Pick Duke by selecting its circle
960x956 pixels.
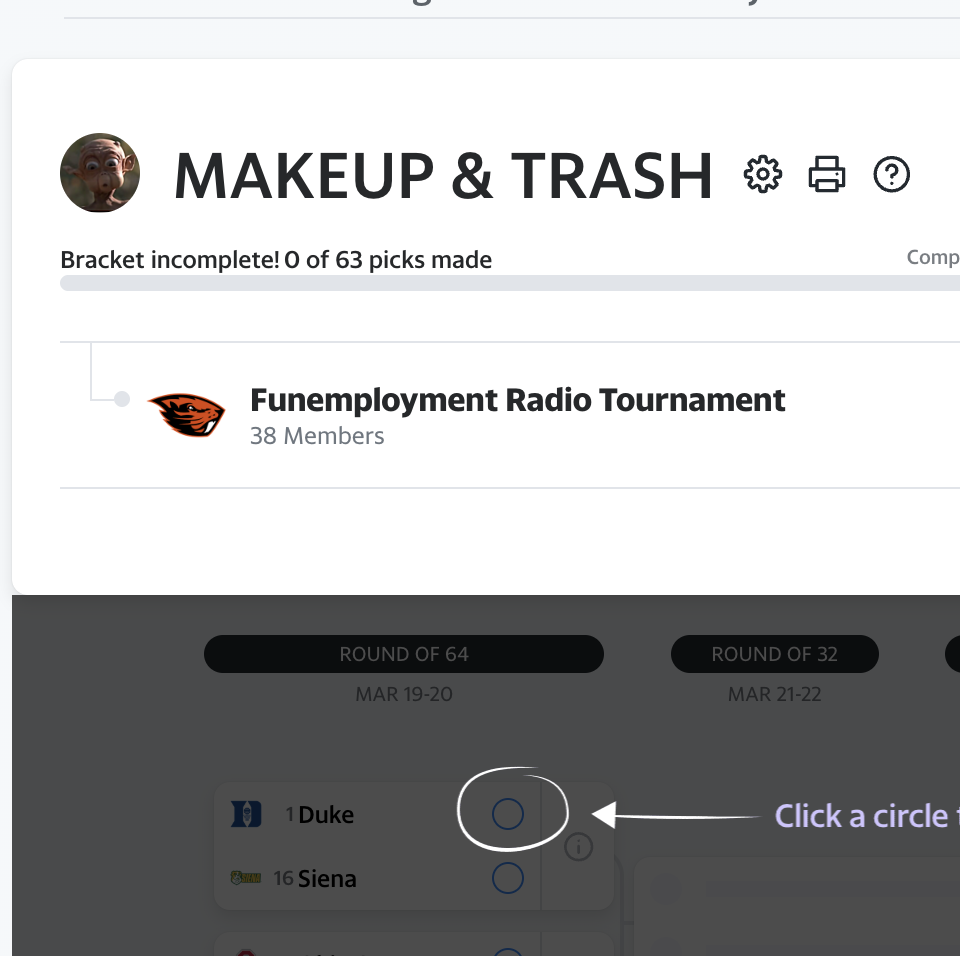click(x=508, y=815)
